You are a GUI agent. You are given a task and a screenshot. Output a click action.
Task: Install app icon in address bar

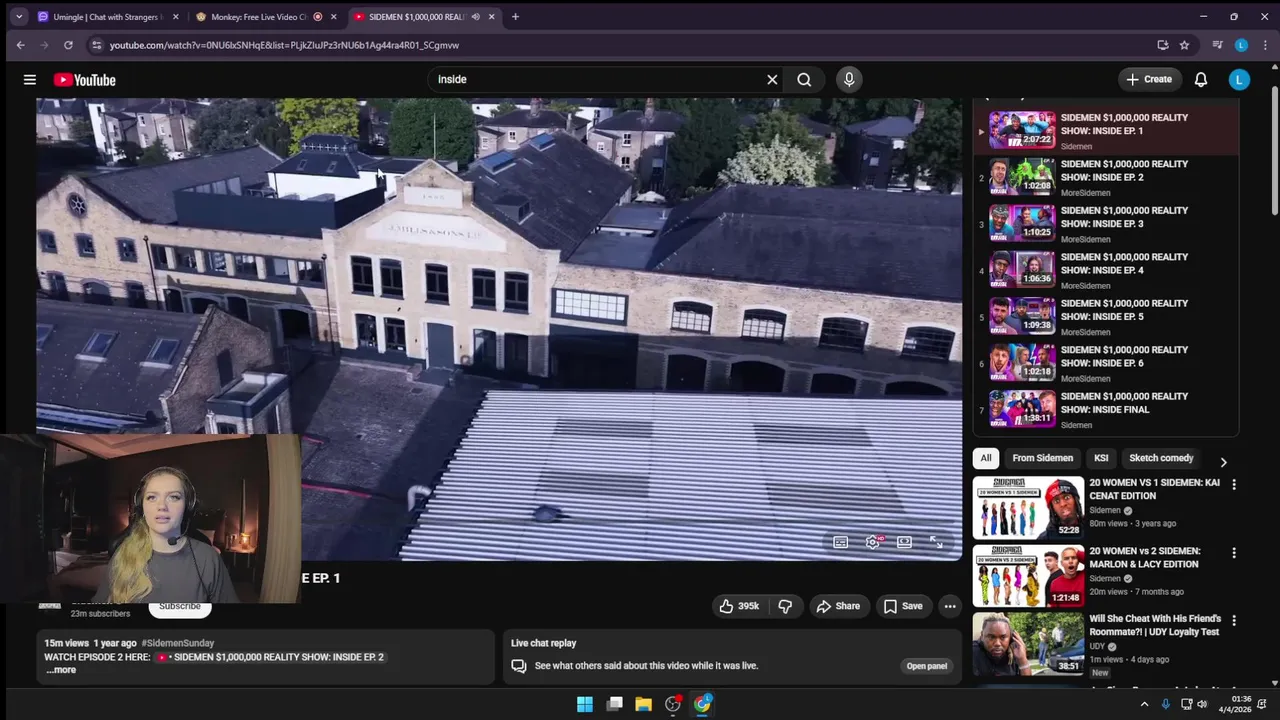1162,45
